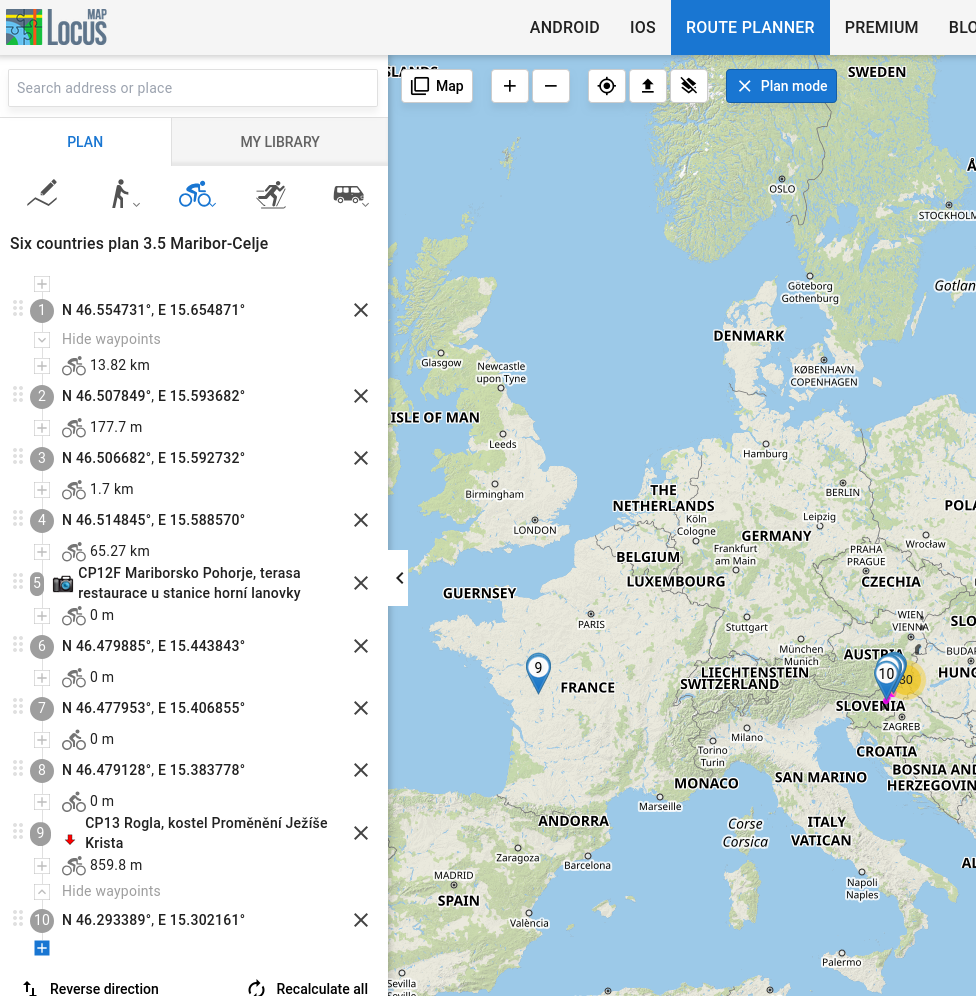Collapse Hide waypoints below point 1
The image size is (976, 996).
[42, 339]
